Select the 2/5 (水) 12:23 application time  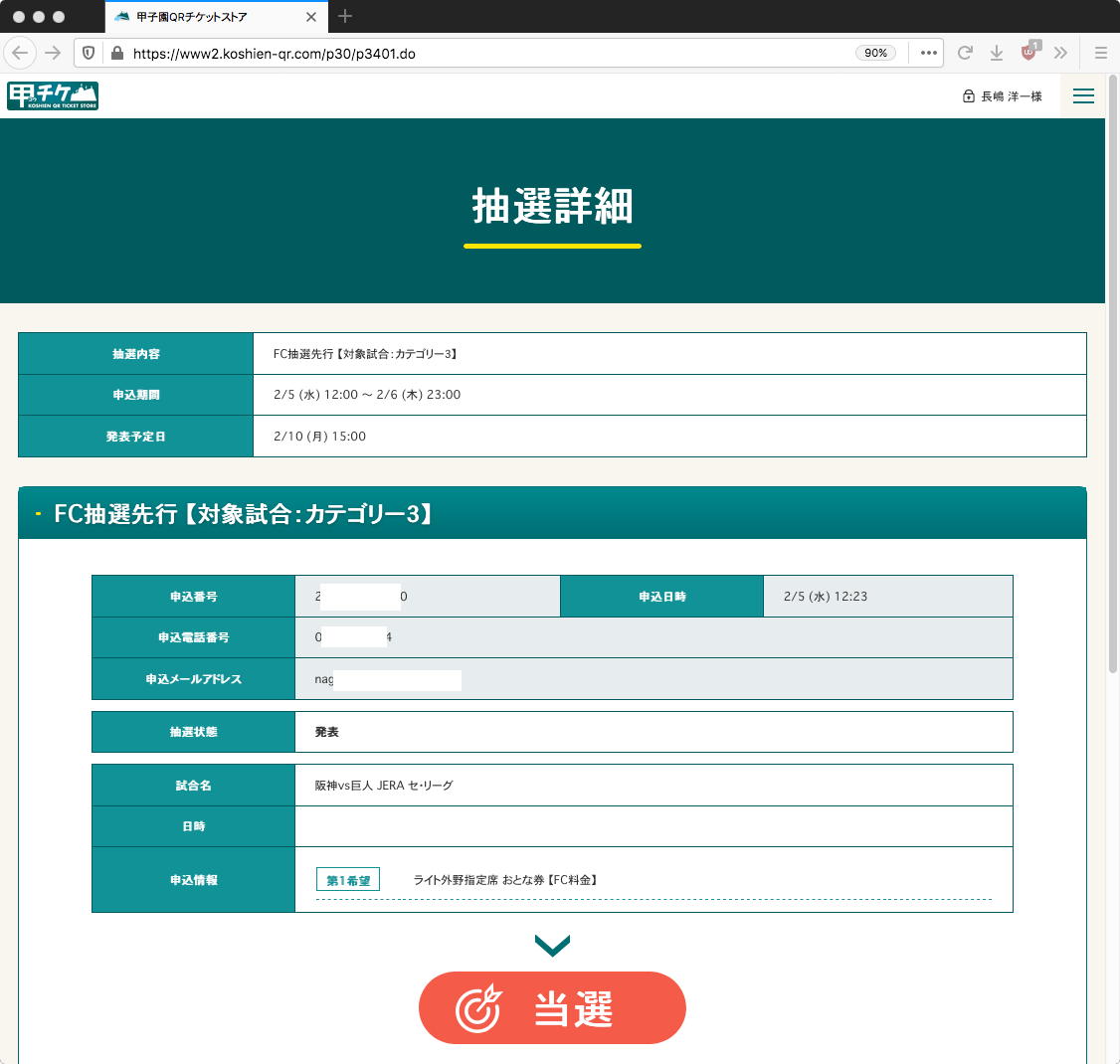(x=825, y=597)
